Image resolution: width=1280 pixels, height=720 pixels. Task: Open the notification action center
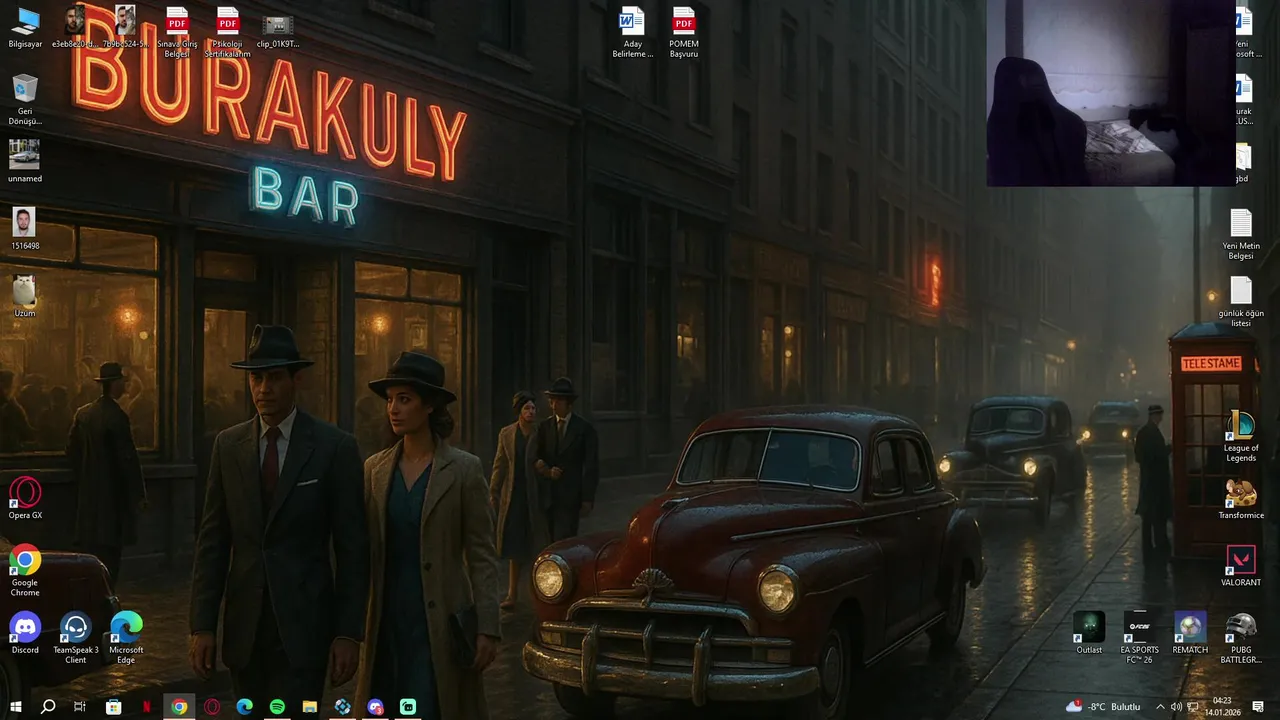click(x=1258, y=707)
